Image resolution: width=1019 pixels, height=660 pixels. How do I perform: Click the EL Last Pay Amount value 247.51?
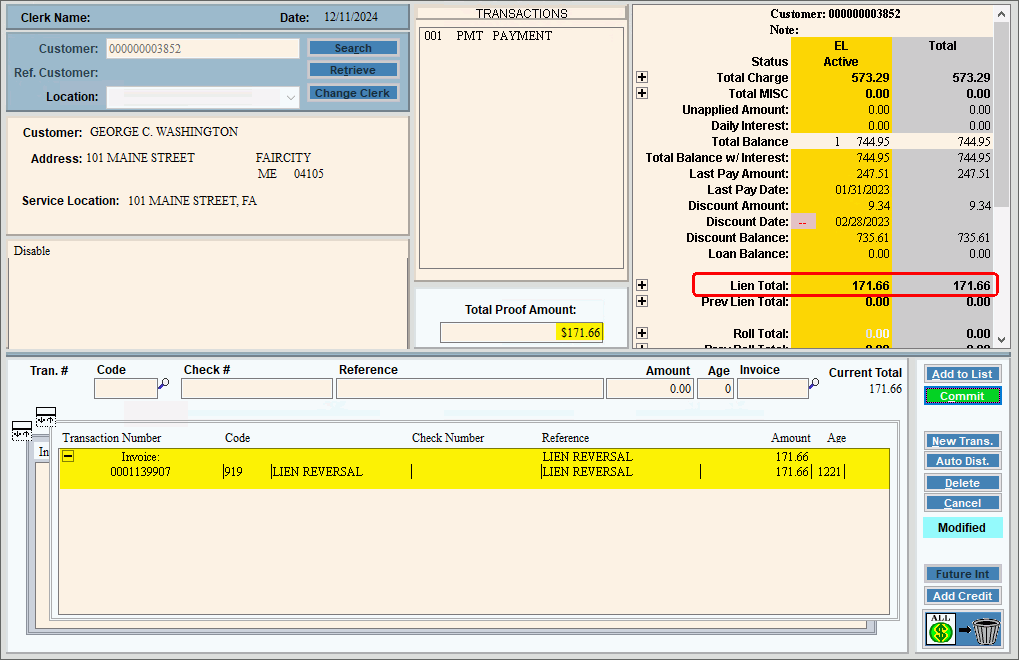(873, 173)
